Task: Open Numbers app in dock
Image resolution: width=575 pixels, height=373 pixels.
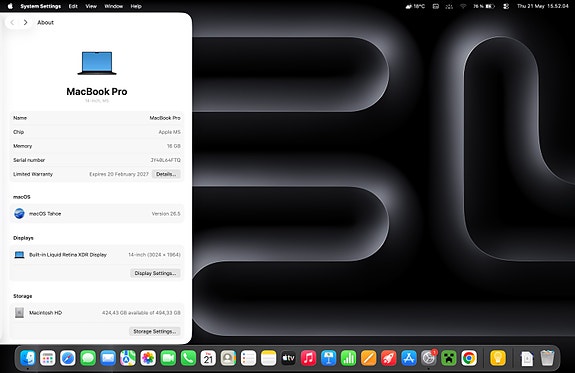Action: coord(348,358)
